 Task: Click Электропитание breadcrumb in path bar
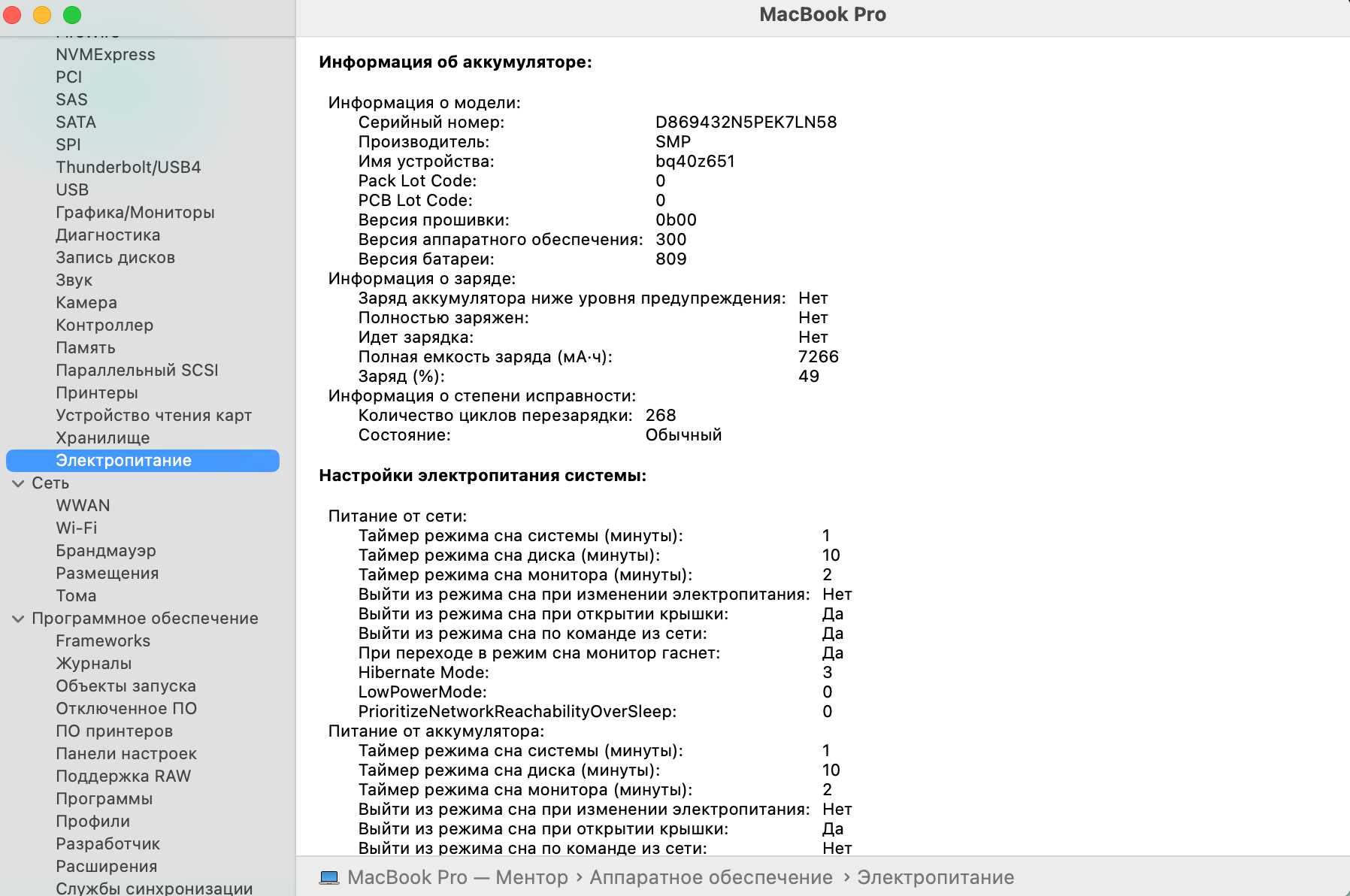point(936,877)
